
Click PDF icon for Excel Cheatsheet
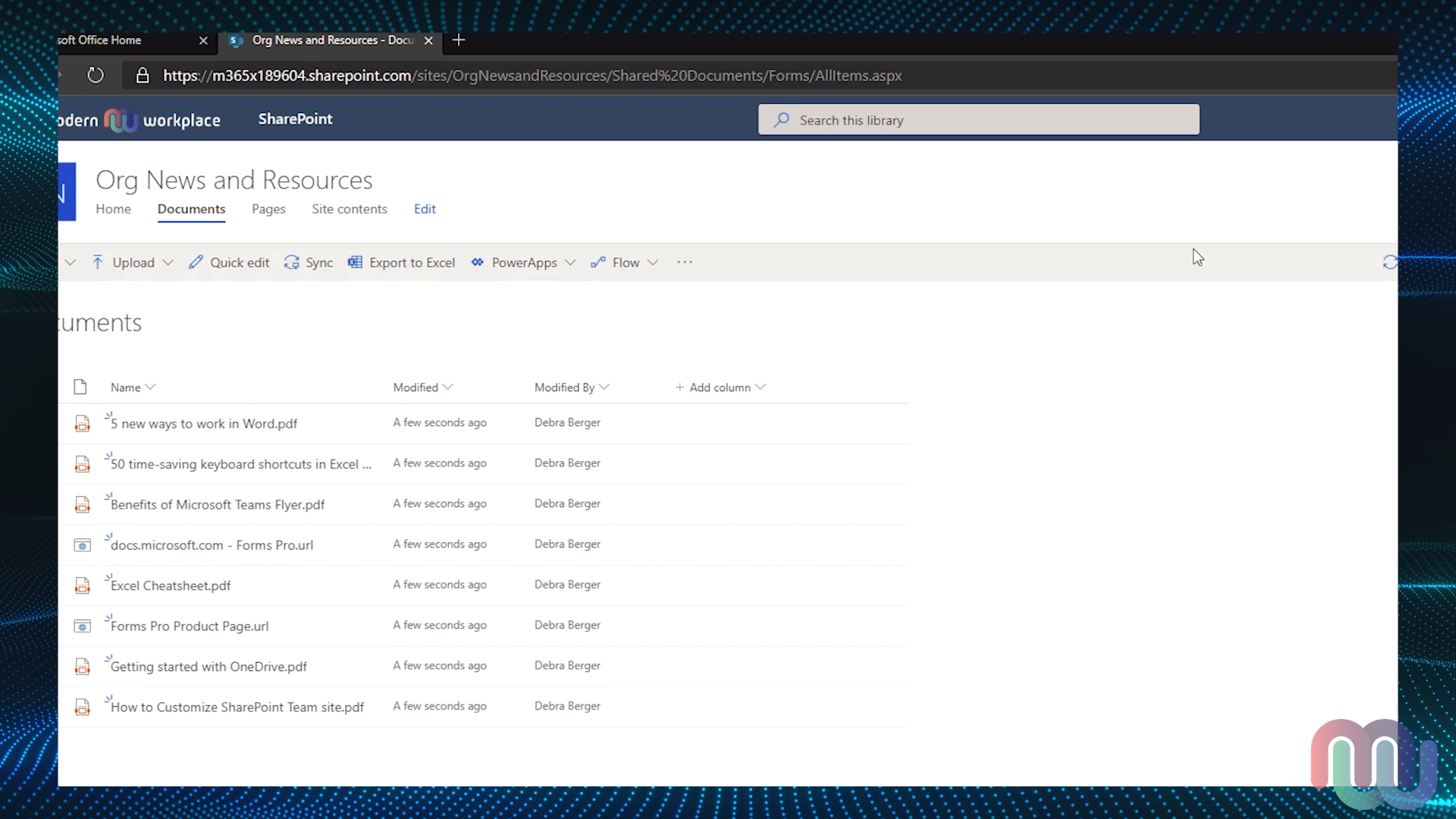tap(82, 585)
